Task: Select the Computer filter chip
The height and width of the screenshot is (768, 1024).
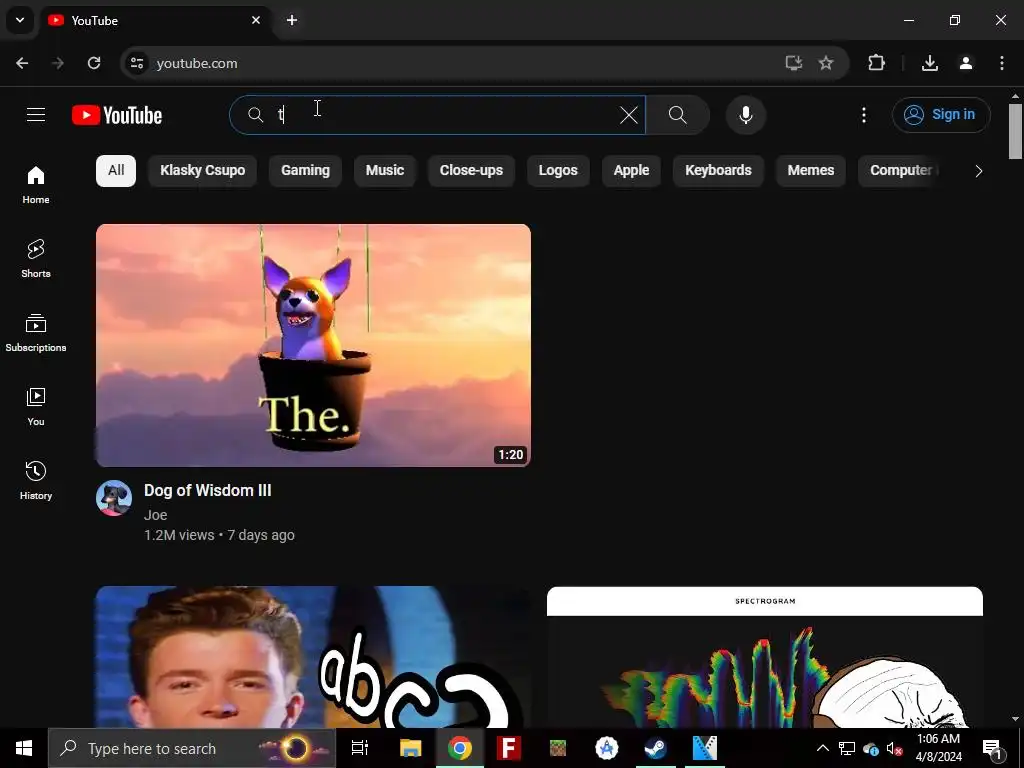Action: coord(901,170)
